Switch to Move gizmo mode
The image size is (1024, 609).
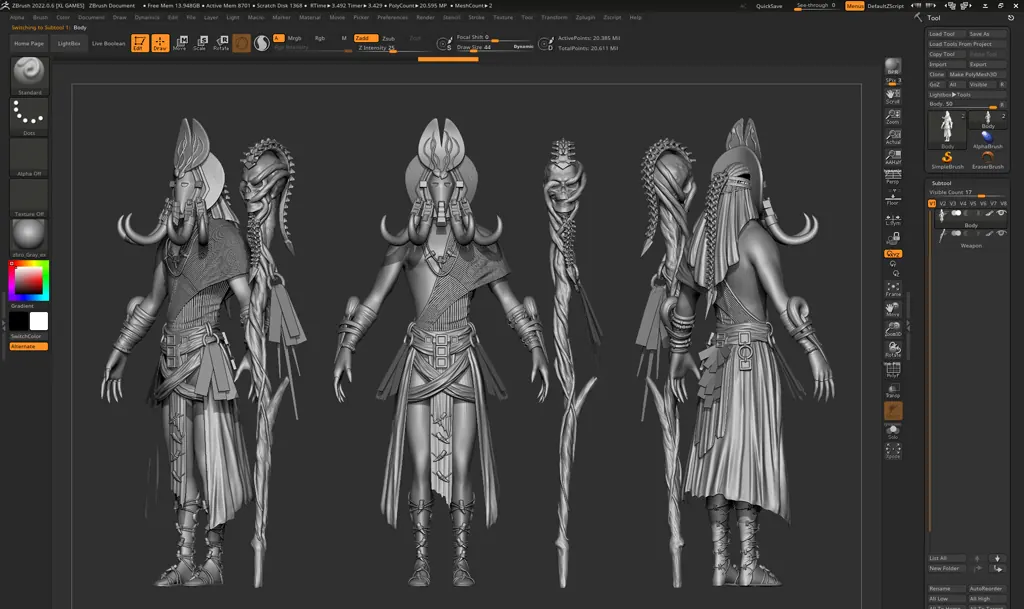(180, 43)
